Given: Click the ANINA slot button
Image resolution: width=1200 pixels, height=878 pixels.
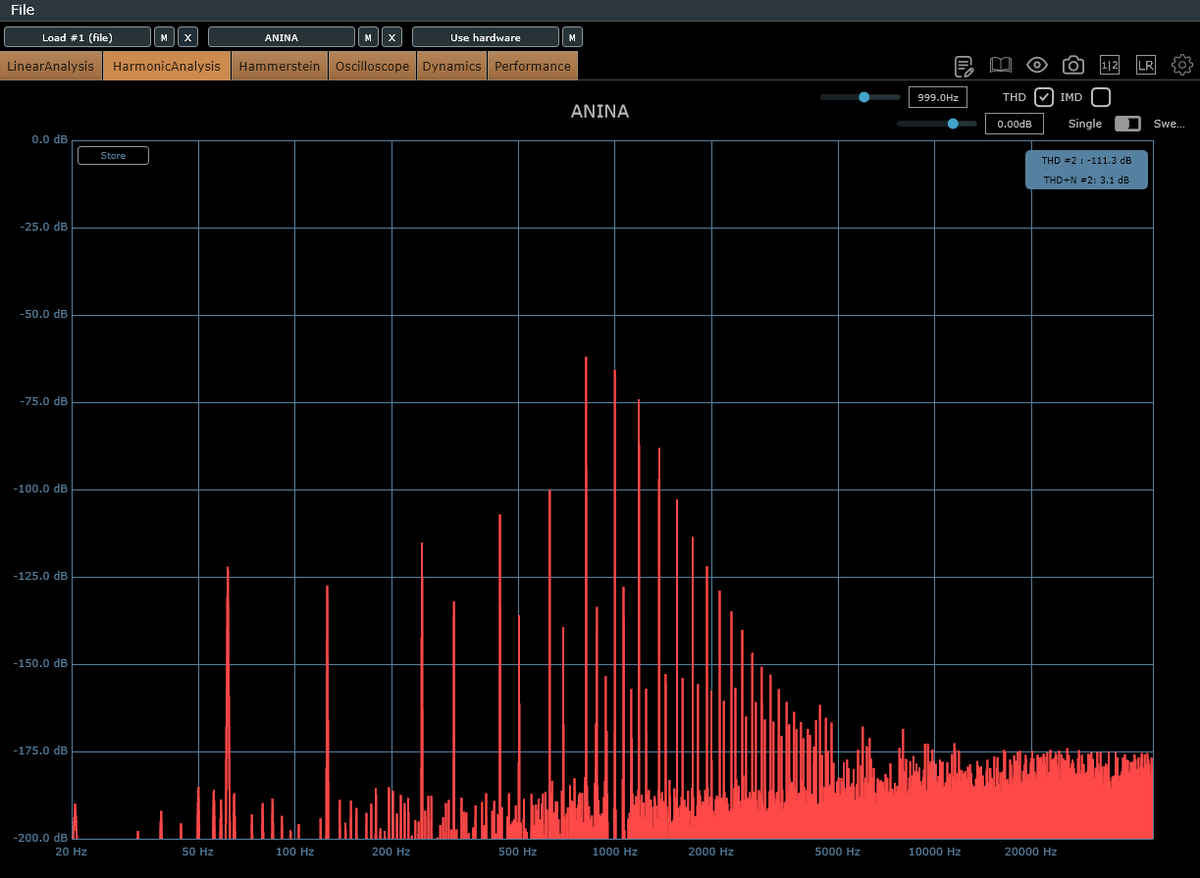Looking at the screenshot, I should (x=282, y=37).
